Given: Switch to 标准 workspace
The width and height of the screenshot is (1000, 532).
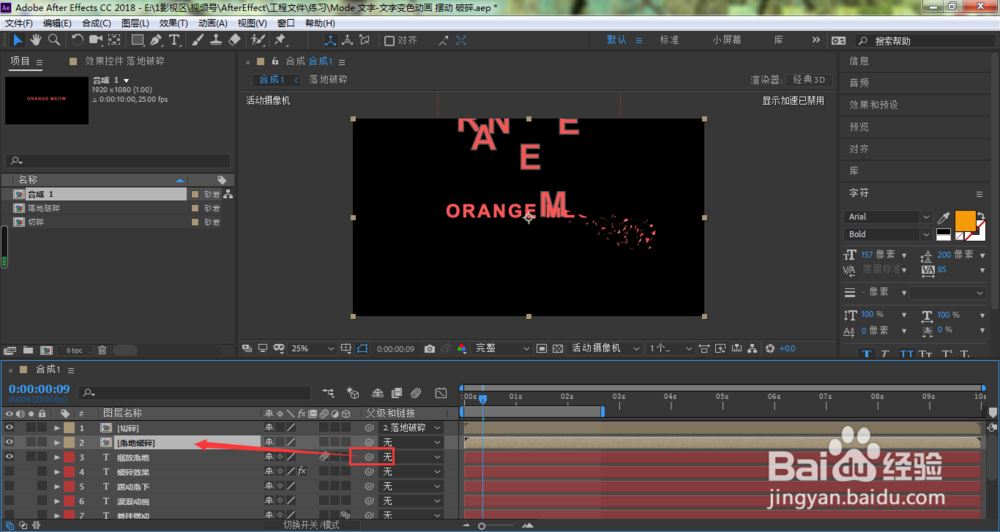Looking at the screenshot, I should [669, 40].
